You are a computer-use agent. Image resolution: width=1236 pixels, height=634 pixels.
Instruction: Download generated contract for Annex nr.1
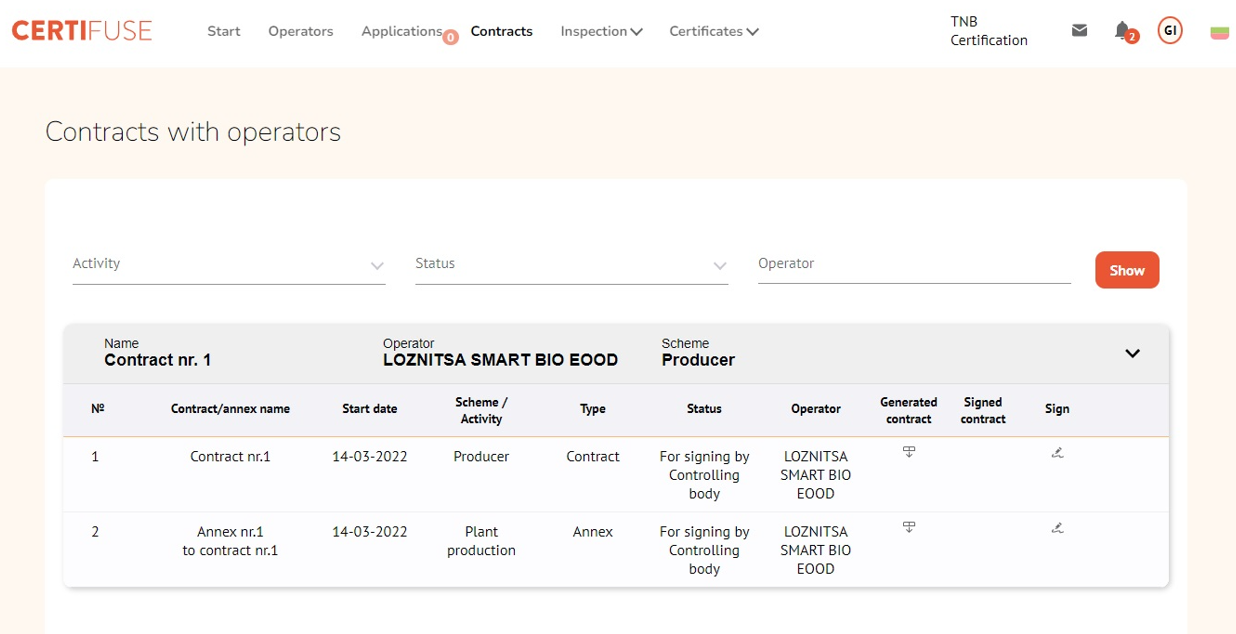point(909,528)
